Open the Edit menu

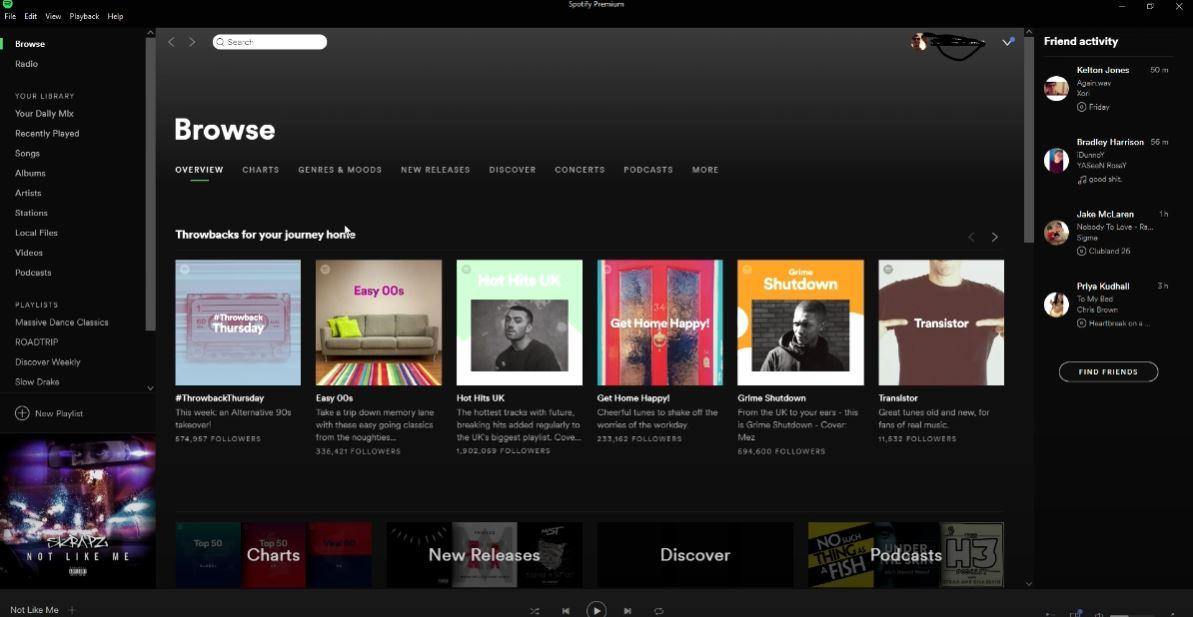click(x=30, y=16)
